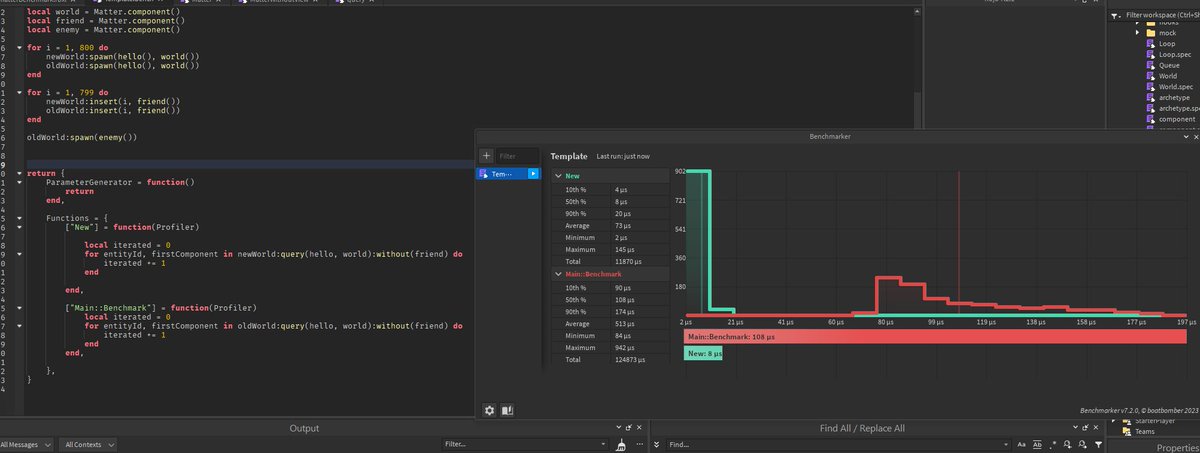This screenshot has width=1200, height=453.
Task: Clear the Output with the broom icon
Action: pyautogui.click(x=620, y=443)
